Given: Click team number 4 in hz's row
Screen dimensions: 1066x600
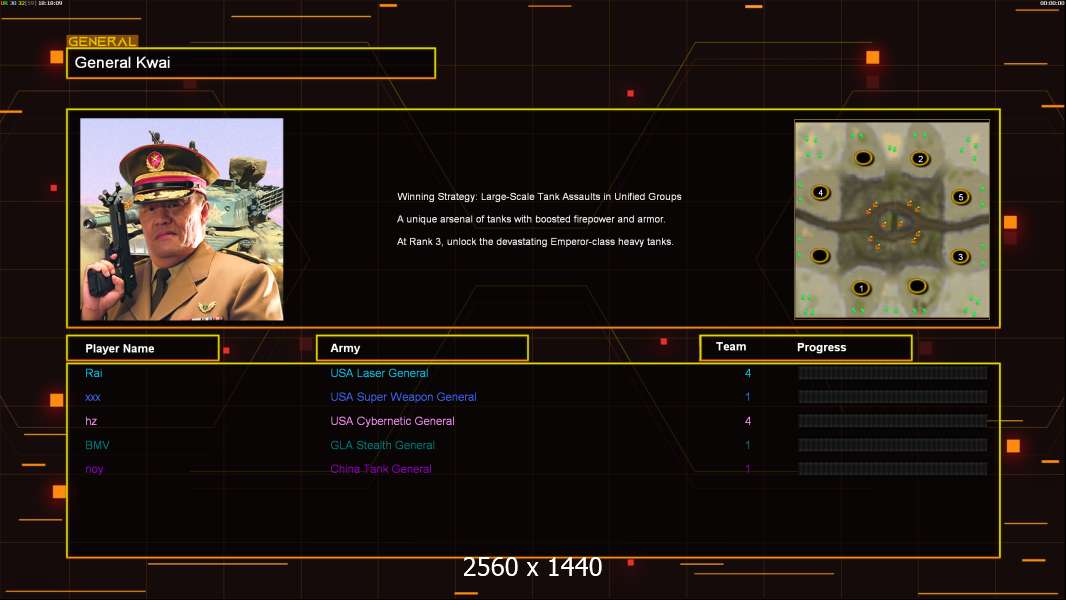Looking at the screenshot, I should pyautogui.click(x=748, y=421).
